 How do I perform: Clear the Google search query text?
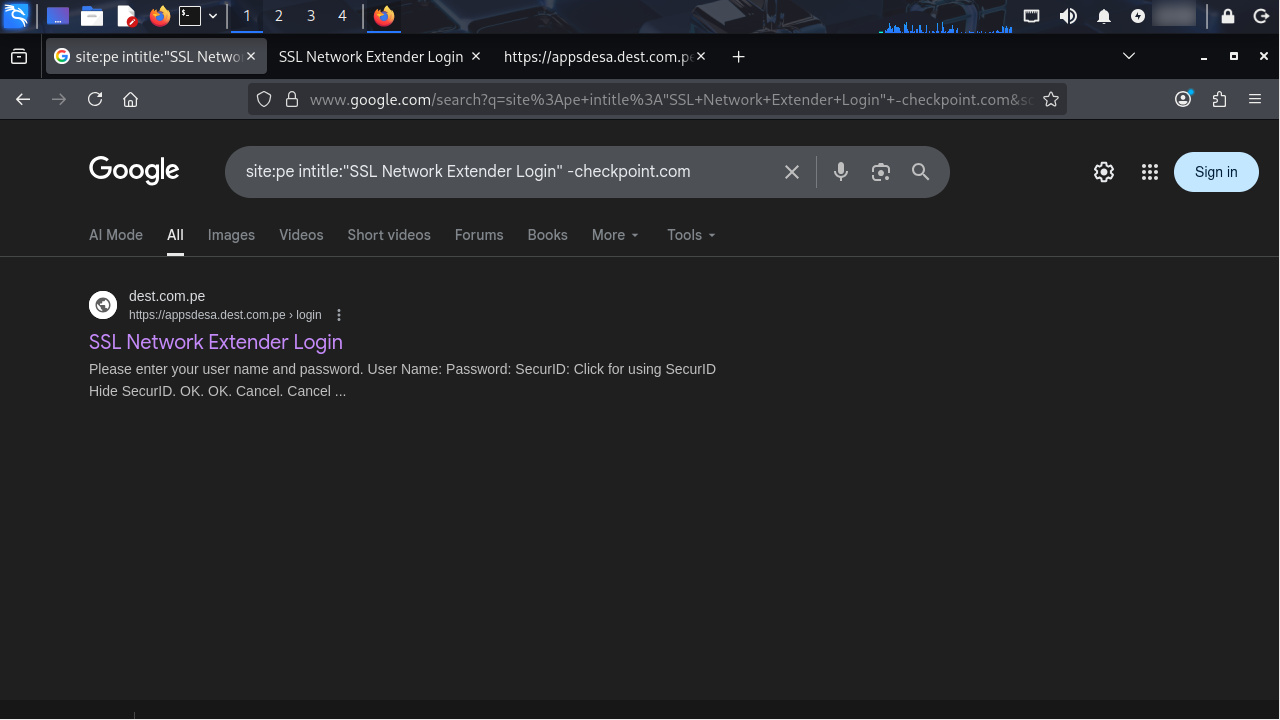pyautogui.click(x=792, y=172)
